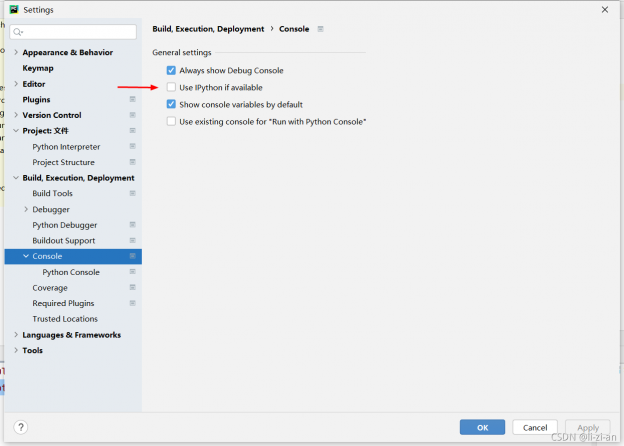Click the OK button
Viewport: 624px width, 446px height.
coord(482,427)
